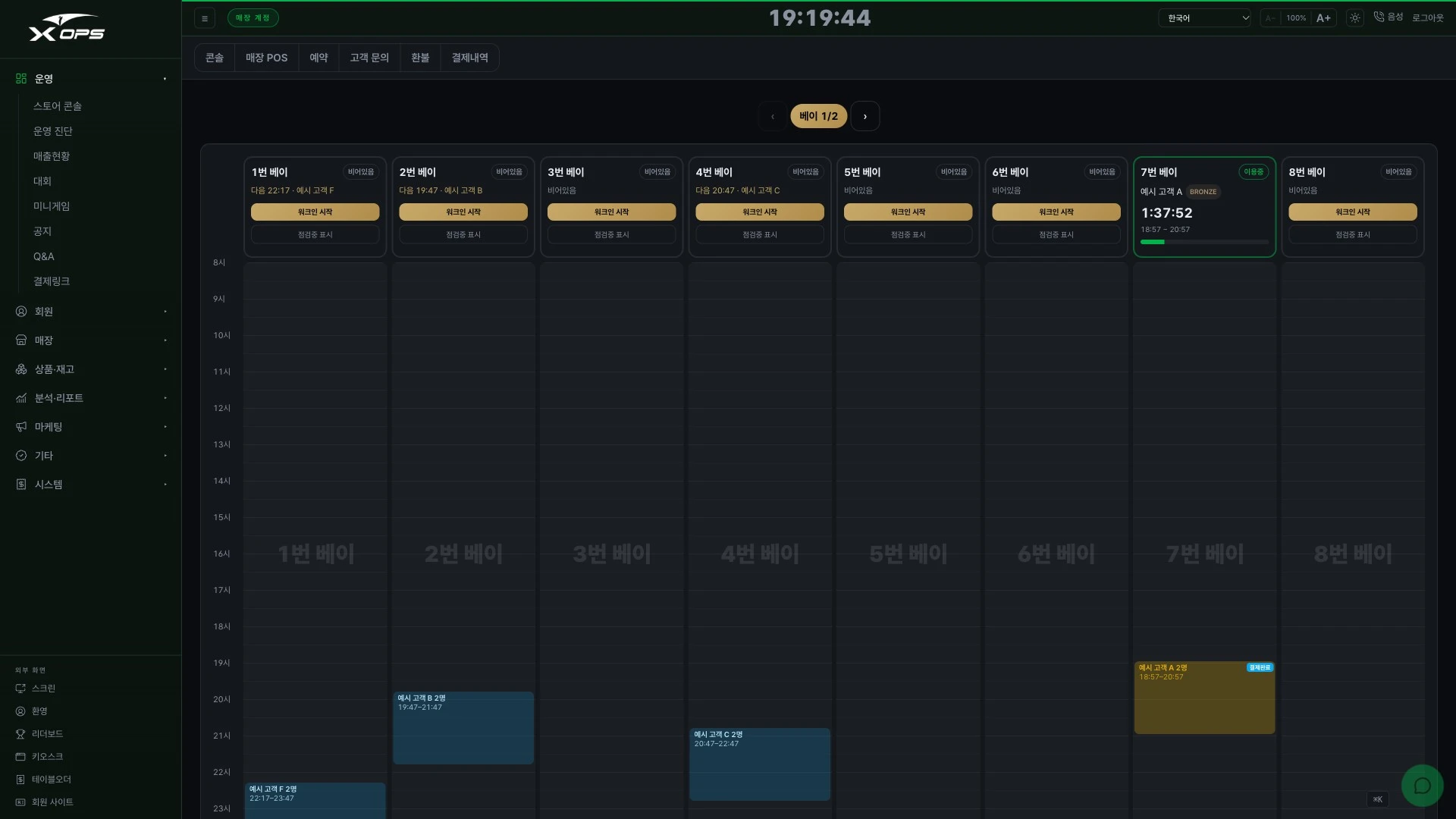
Task: Open the 한국어 language dropdown
Action: 1205,18
